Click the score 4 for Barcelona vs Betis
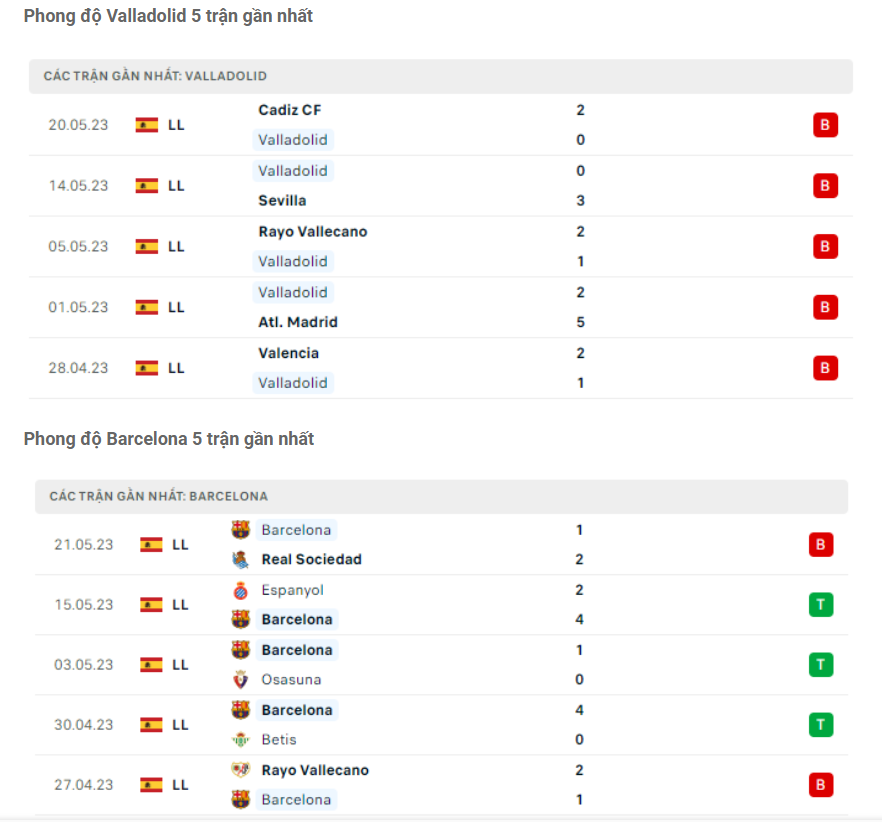 point(578,709)
